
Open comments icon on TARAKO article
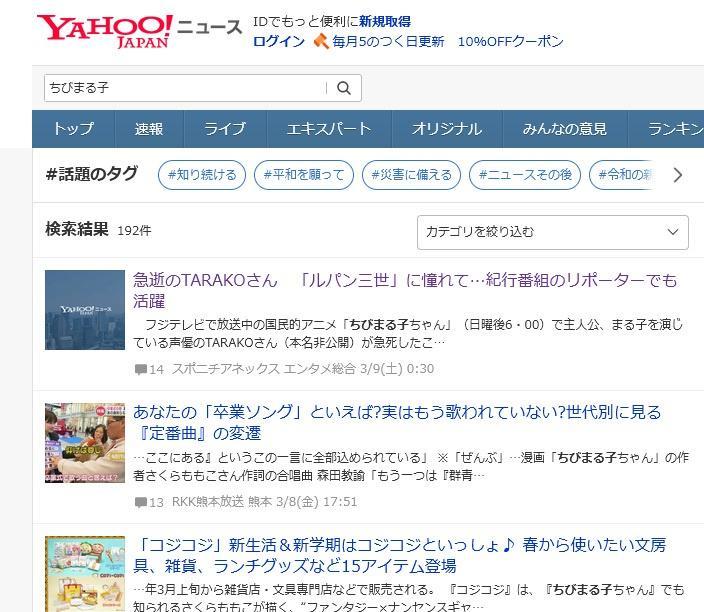click(x=141, y=369)
